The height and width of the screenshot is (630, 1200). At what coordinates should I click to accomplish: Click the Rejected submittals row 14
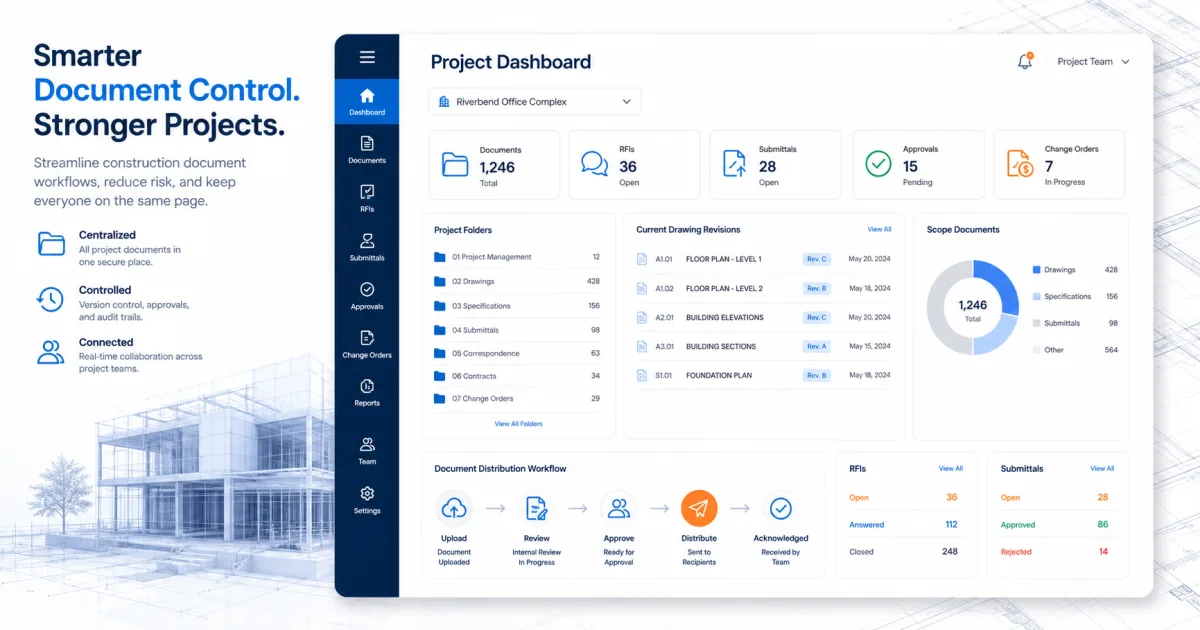pyautogui.click(x=1055, y=551)
